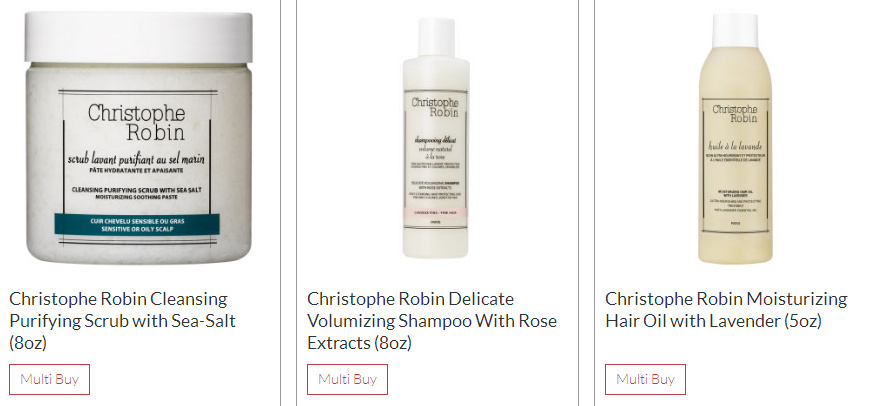The image size is (875, 406).
Task: Click the Christophe Robin logo on the shampoo bottle
Action: [x=435, y=107]
